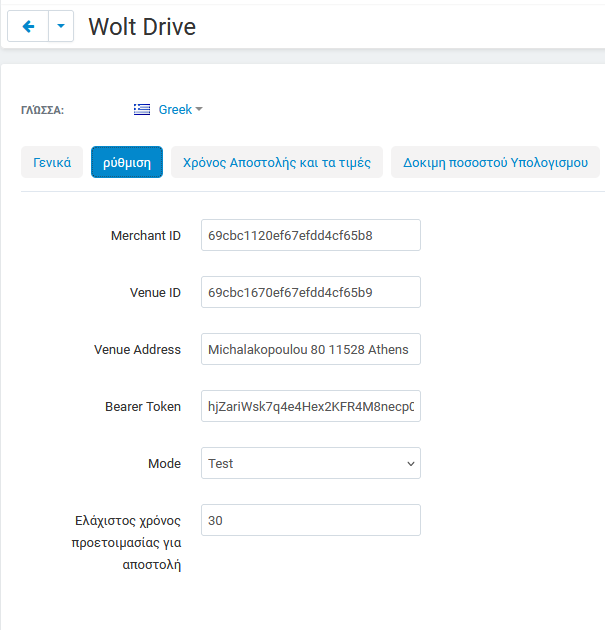605x630 pixels.
Task: Expand the Mode dropdown showing Test
Action: click(x=311, y=463)
